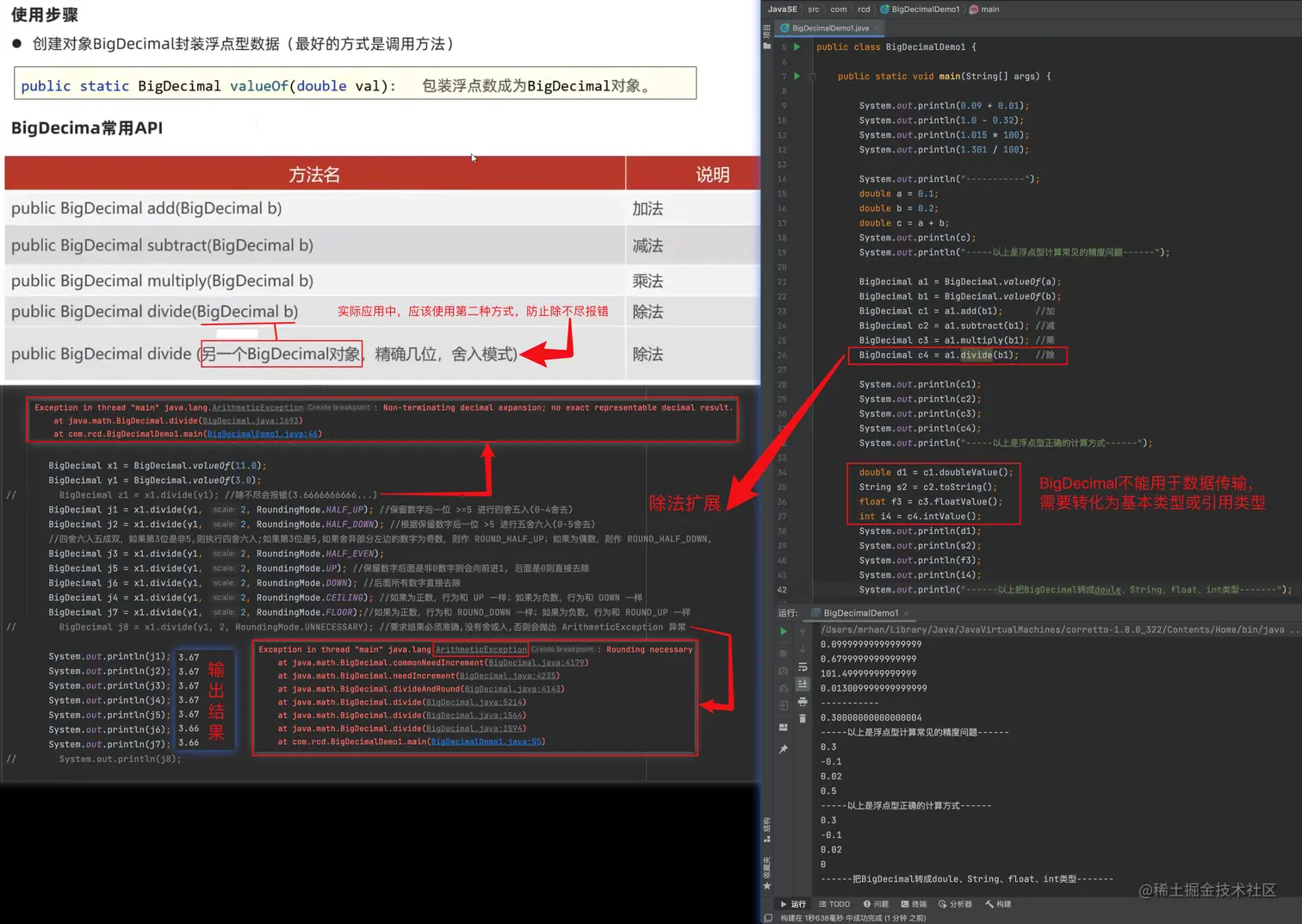Open BigDecimal.java:4235 stack trace link
This screenshot has width=1302, height=924.
[508, 676]
